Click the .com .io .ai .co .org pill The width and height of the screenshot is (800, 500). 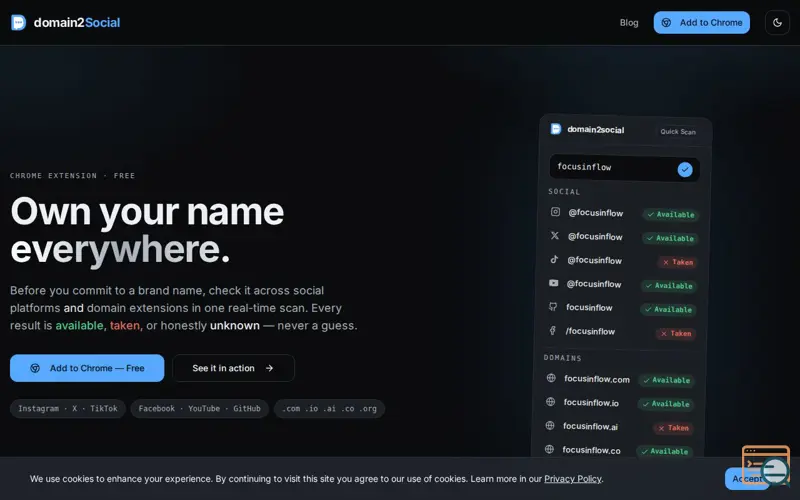tap(330, 409)
